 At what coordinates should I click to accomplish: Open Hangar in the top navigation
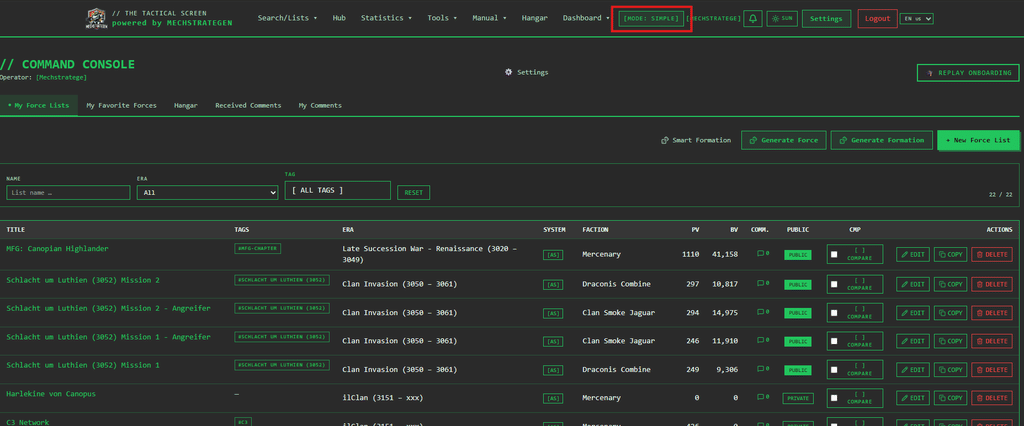coord(534,18)
